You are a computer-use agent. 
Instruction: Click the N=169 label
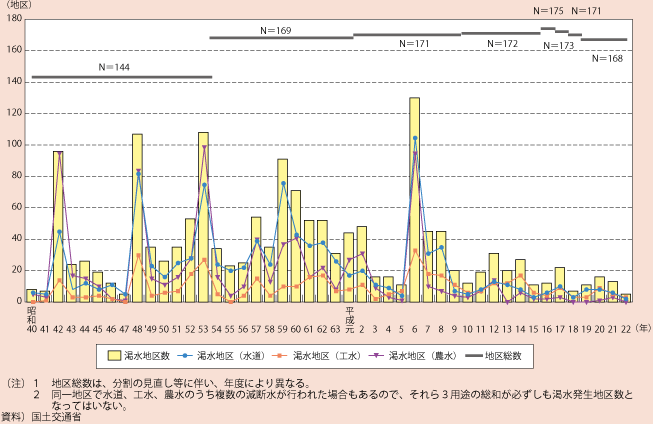click(276, 30)
